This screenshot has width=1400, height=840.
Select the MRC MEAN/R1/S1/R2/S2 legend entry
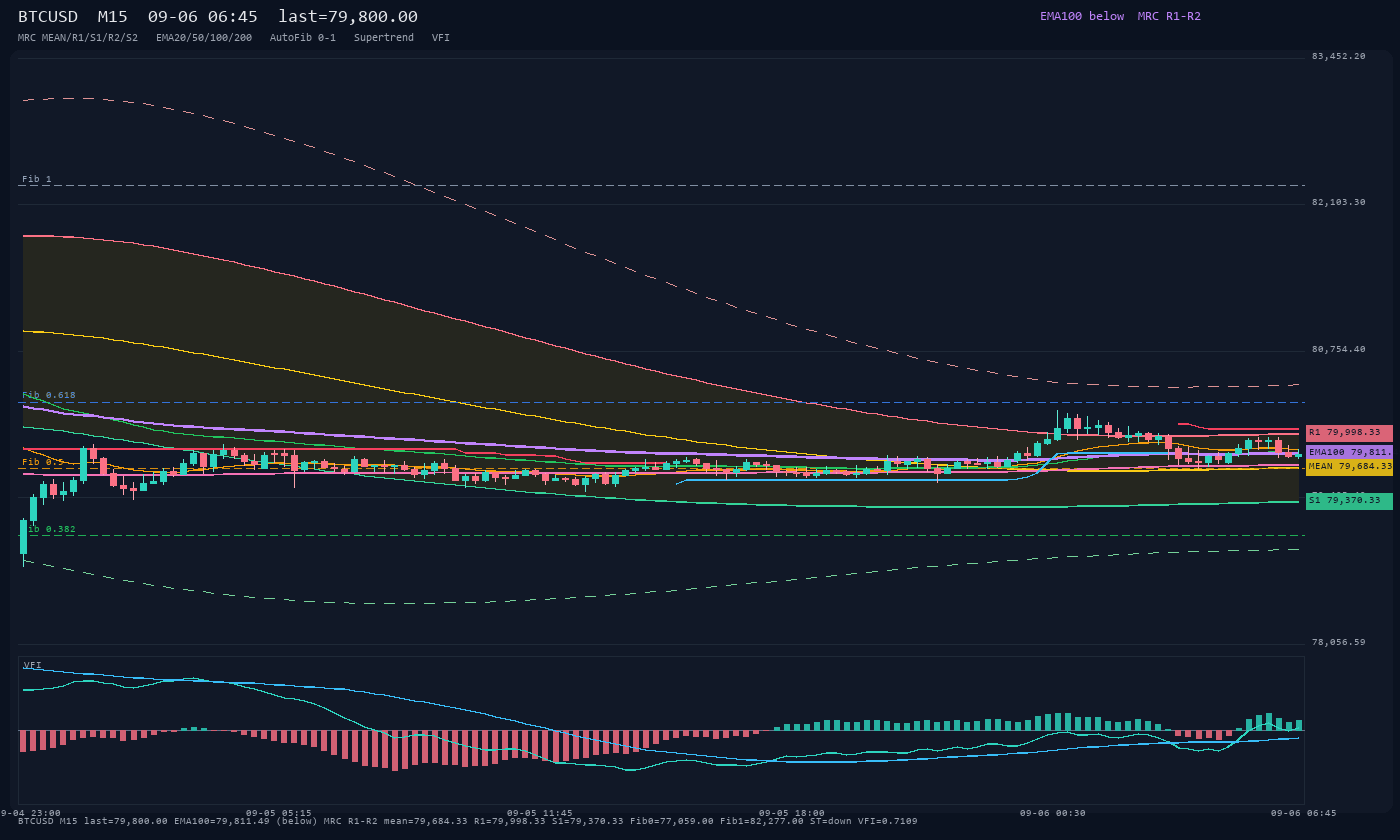[78, 37]
